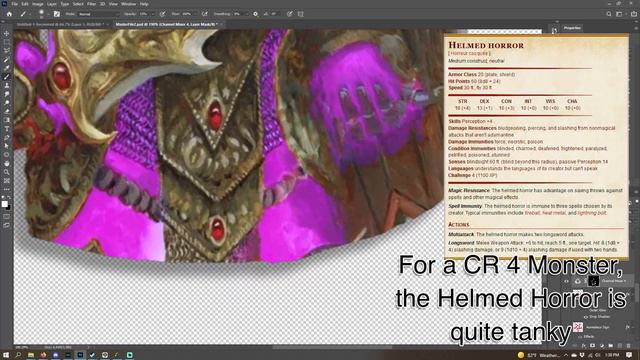The width and height of the screenshot is (640, 360).
Task: Switch to the MasterFile2.psd document tab
Action: click(166, 24)
